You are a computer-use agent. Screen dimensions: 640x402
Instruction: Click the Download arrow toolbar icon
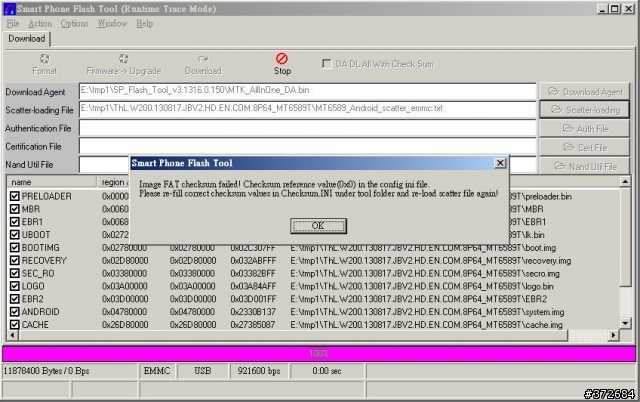pyautogui.click(x=203, y=60)
